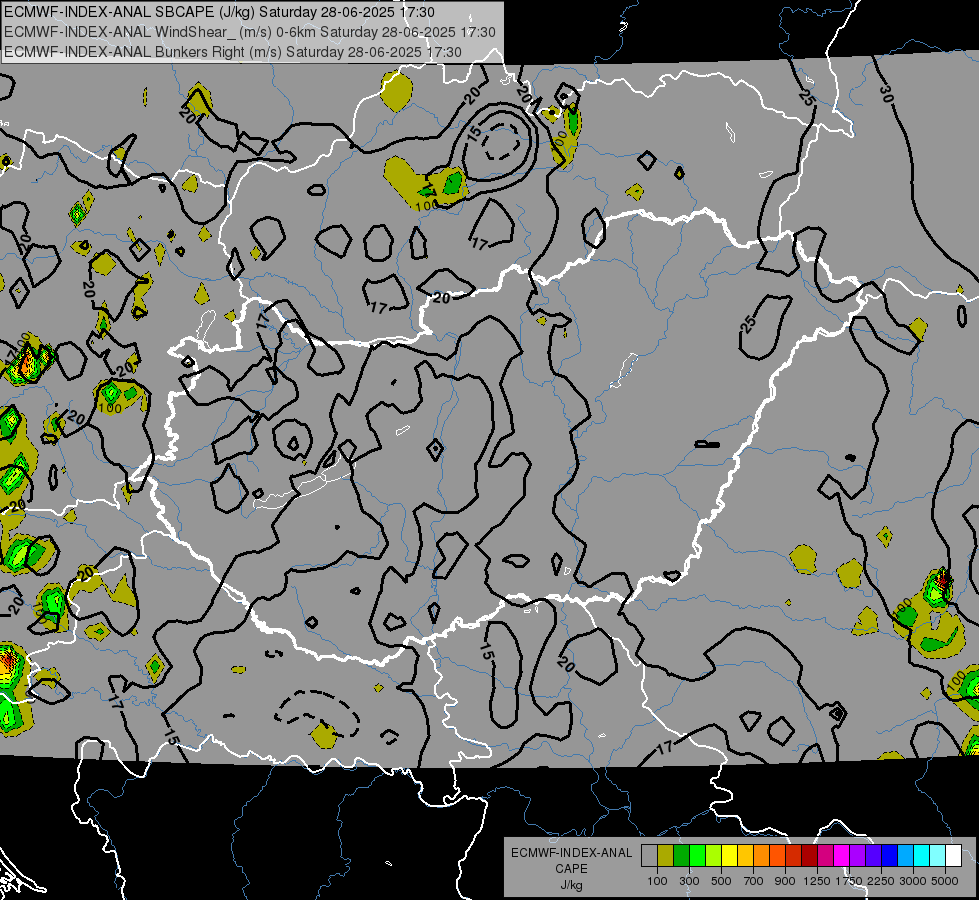Screen dimensions: 979x900
Task: Click the SBCAPE (J/kg) title line
Action: (x=219, y=12)
